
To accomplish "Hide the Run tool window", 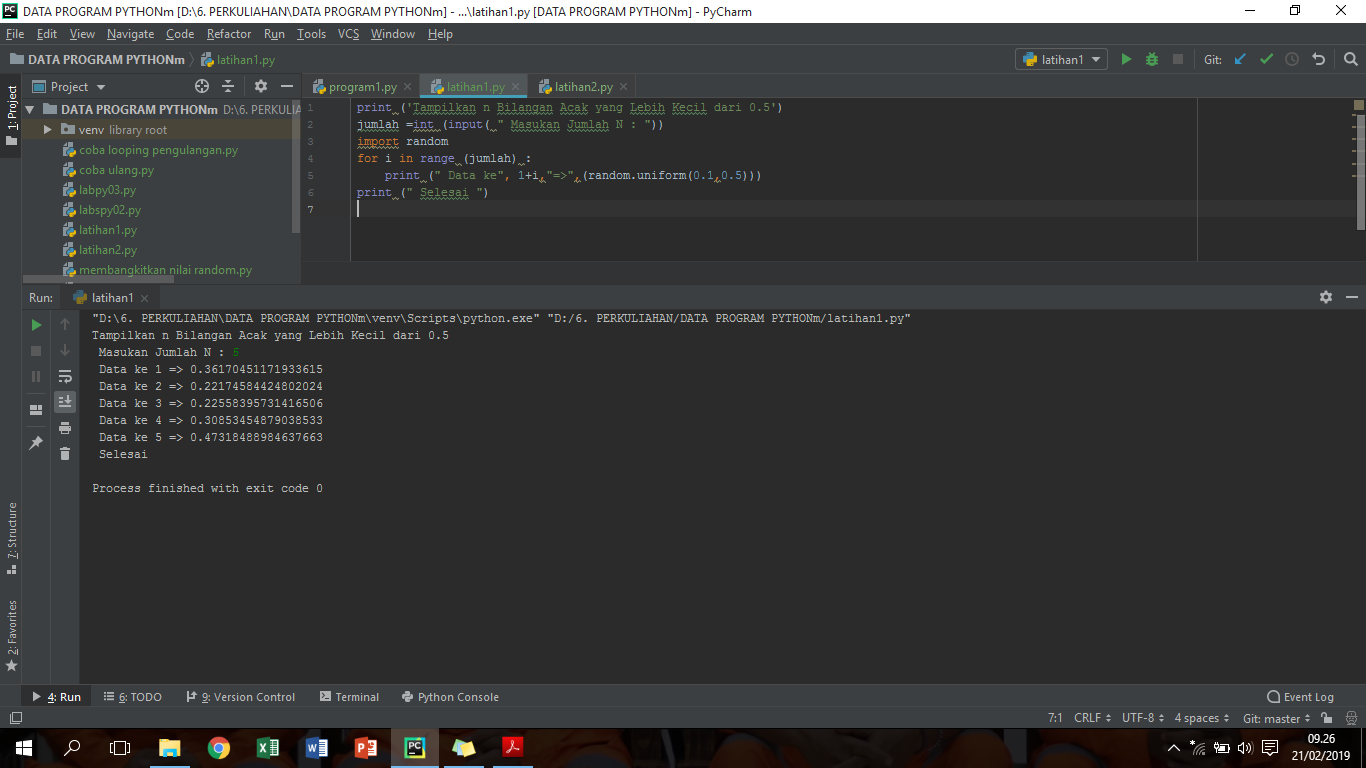I will coord(1352,297).
